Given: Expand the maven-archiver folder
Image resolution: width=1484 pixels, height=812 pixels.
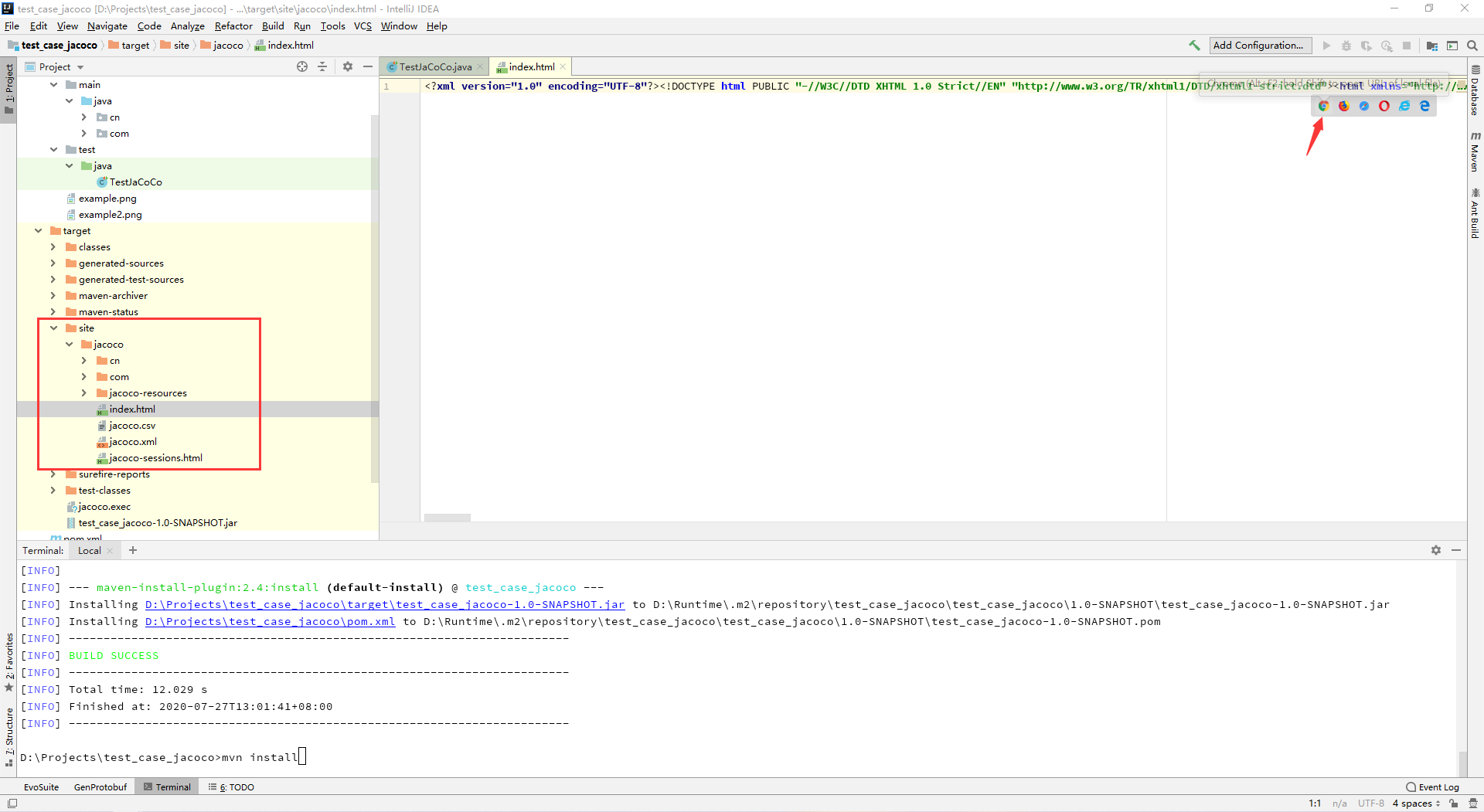Looking at the screenshot, I should click(x=53, y=296).
